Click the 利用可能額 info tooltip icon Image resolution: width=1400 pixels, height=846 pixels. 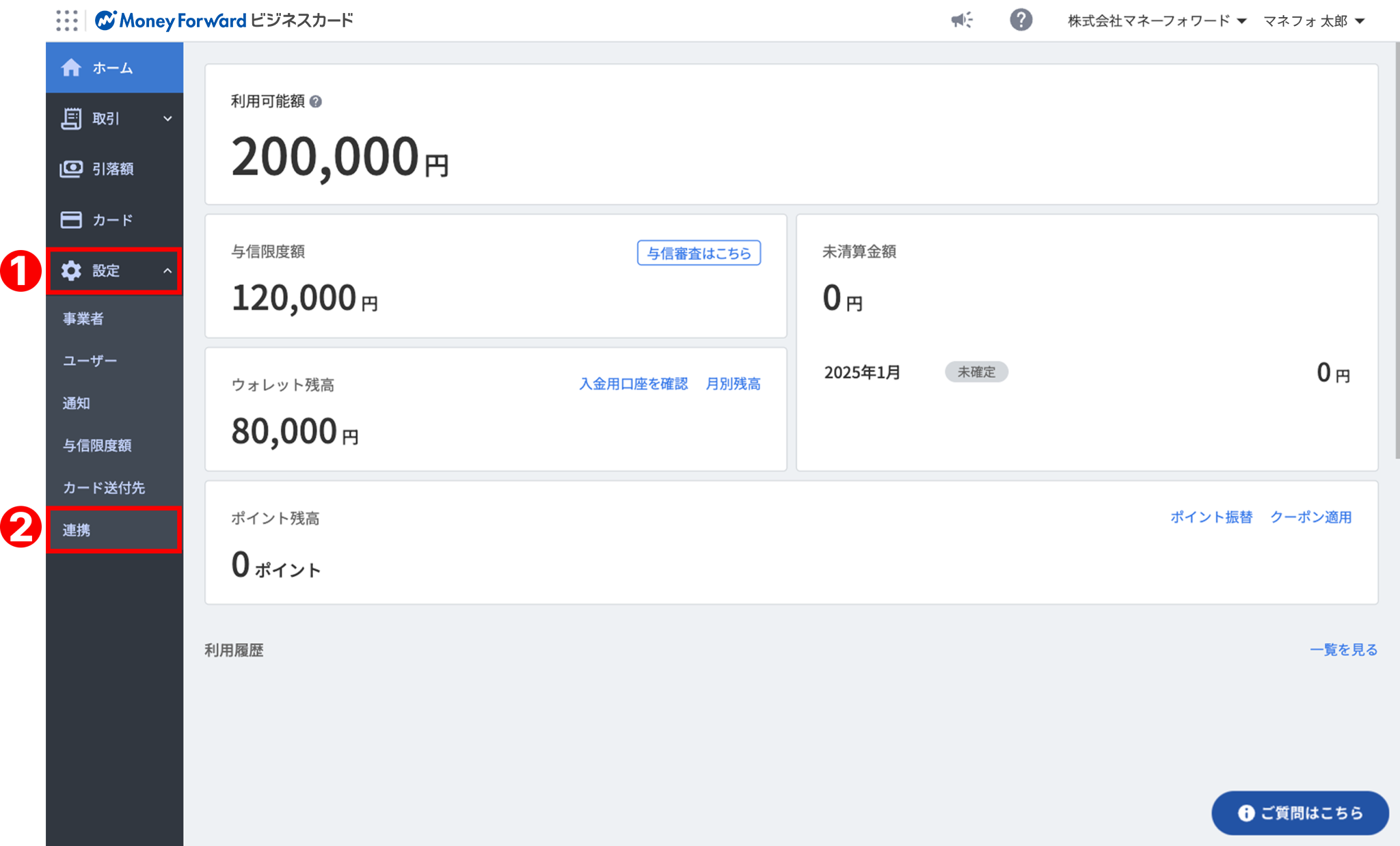[315, 102]
